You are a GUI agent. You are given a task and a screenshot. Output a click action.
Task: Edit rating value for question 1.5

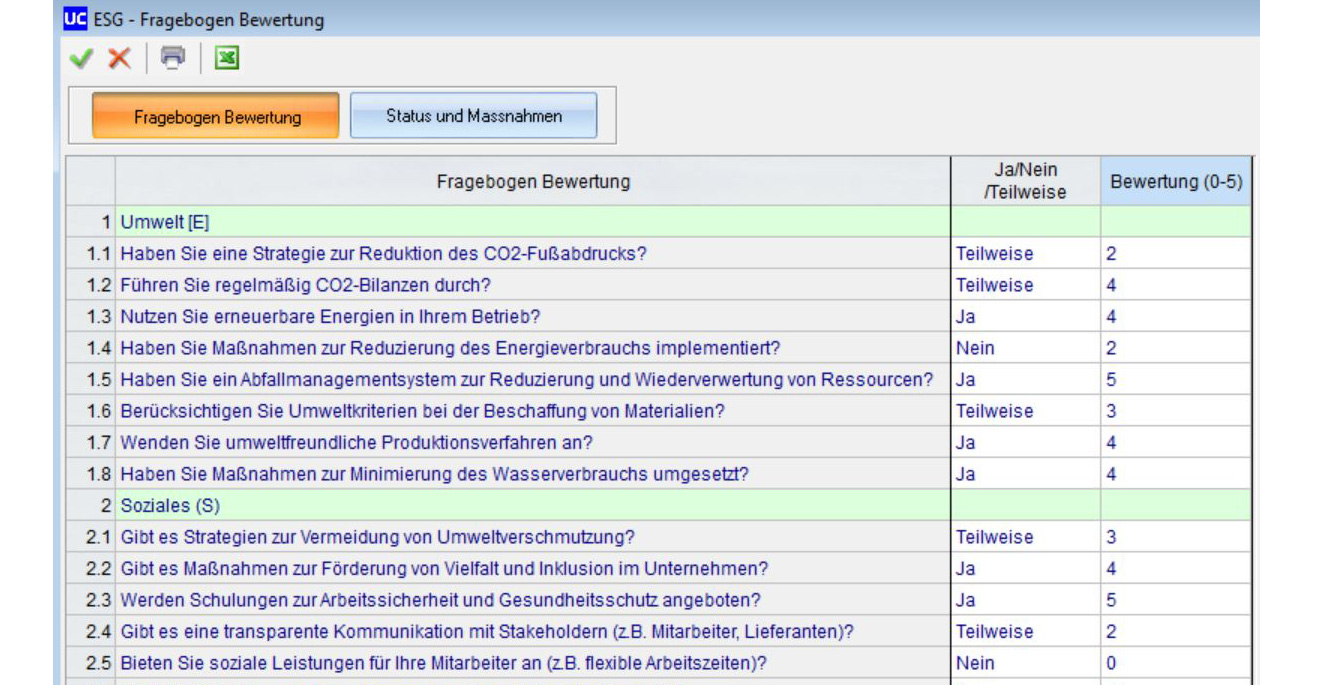point(1175,380)
